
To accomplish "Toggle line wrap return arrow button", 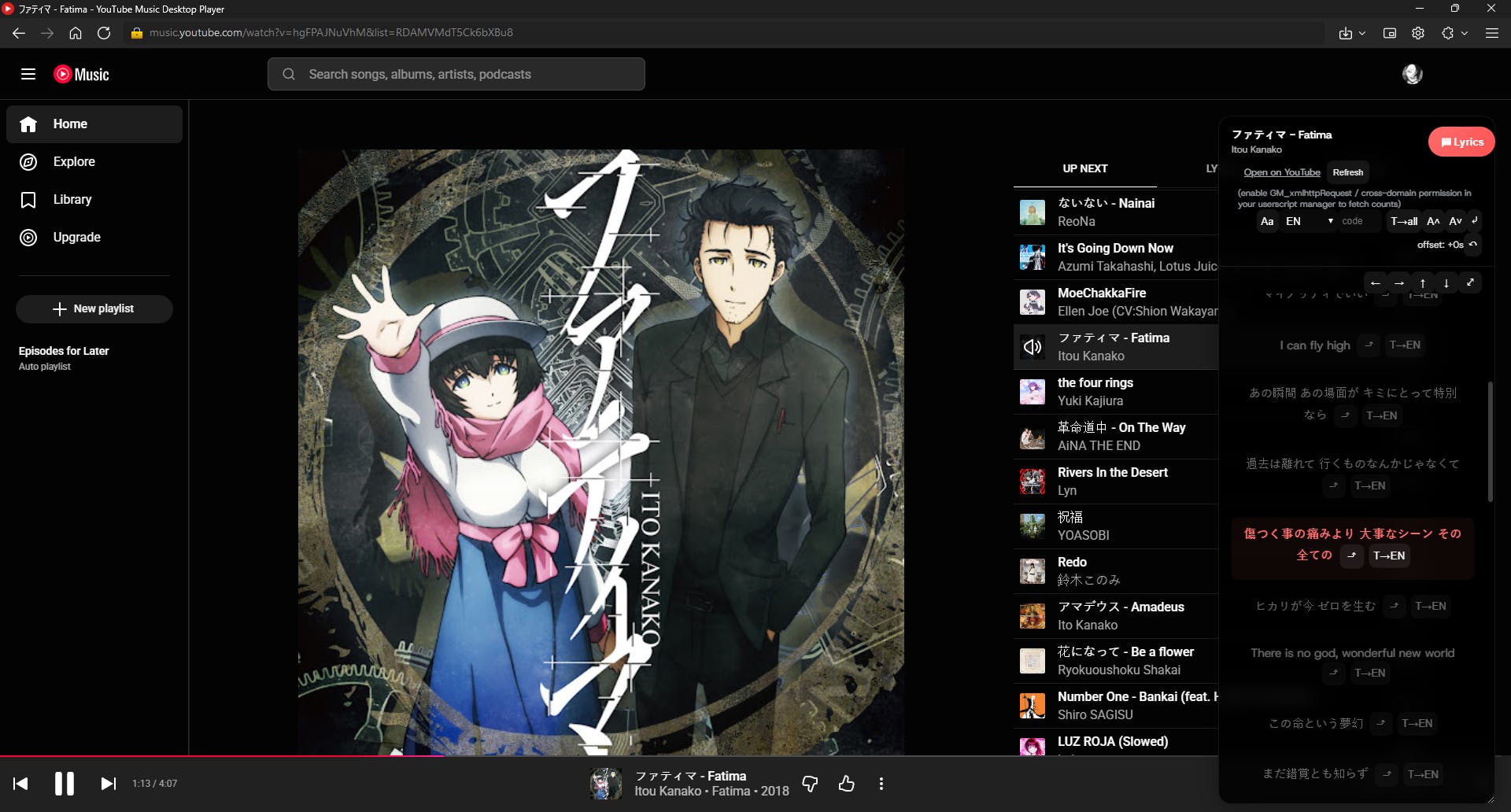I will pyautogui.click(x=1475, y=220).
